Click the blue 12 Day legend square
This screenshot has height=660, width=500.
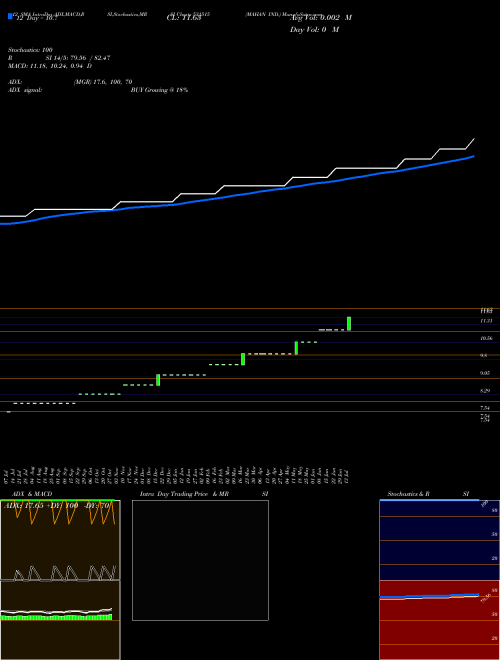(x=11, y=16)
